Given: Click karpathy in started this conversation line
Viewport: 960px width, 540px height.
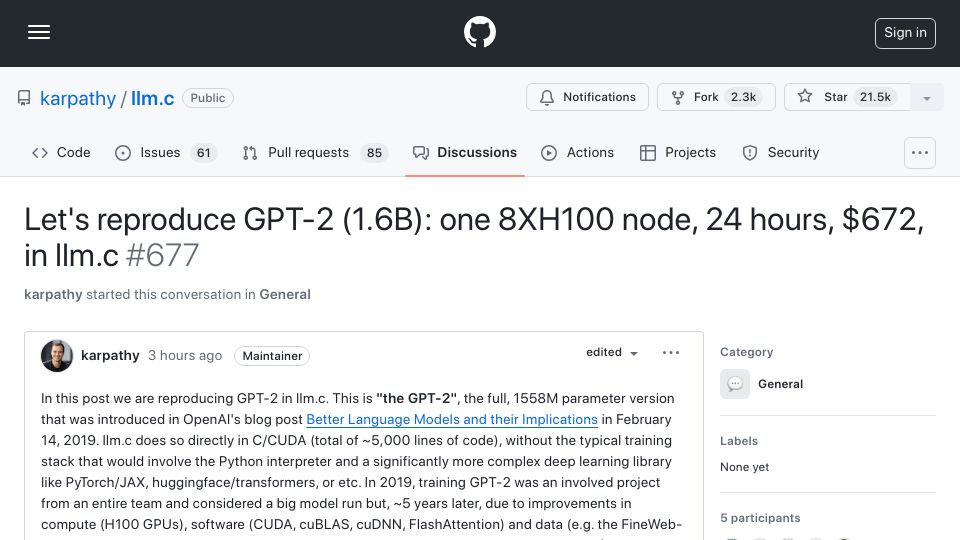Looking at the screenshot, I should coord(53,294).
